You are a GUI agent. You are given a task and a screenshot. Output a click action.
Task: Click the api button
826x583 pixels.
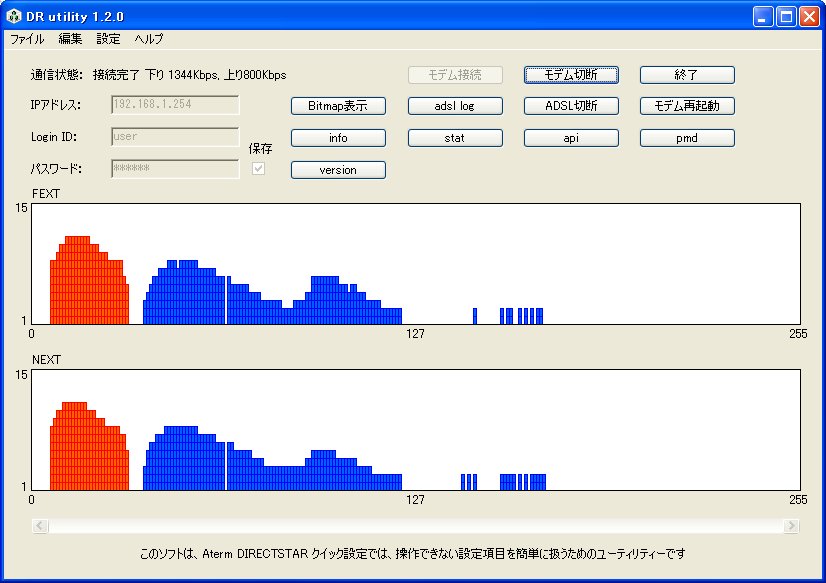pos(571,138)
